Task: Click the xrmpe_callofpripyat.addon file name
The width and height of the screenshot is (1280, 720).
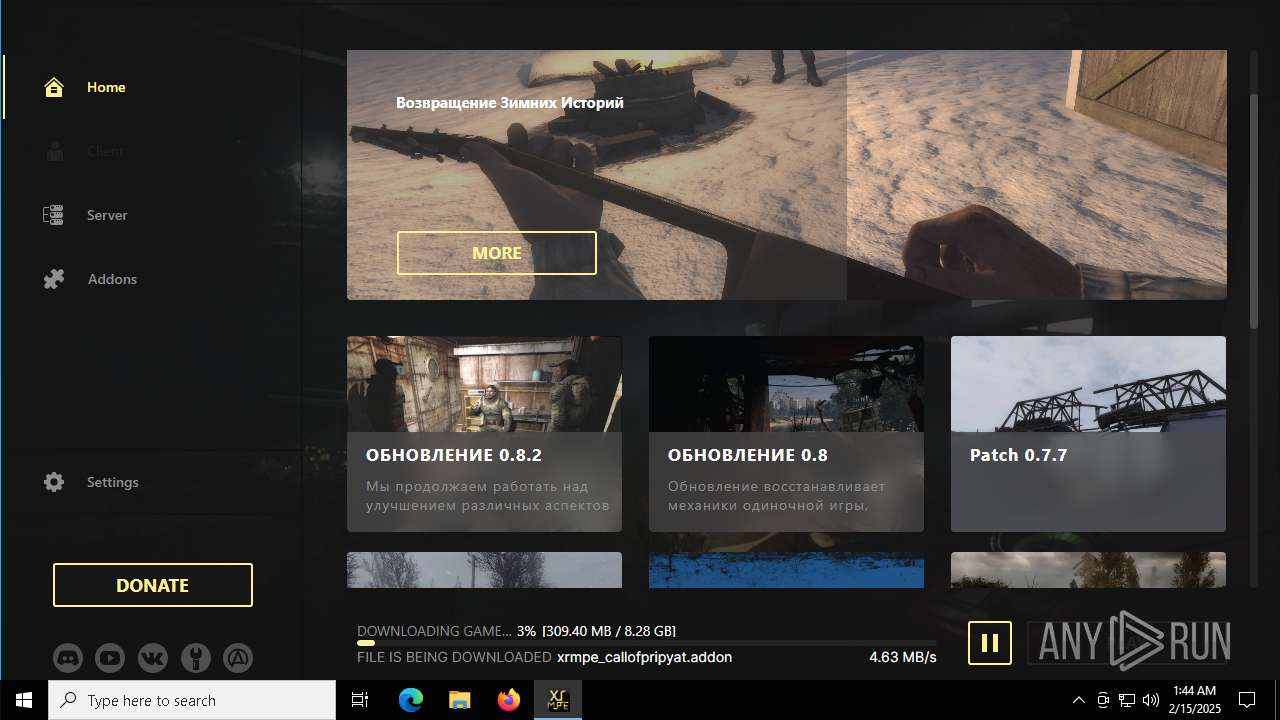Action: [644, 657]
